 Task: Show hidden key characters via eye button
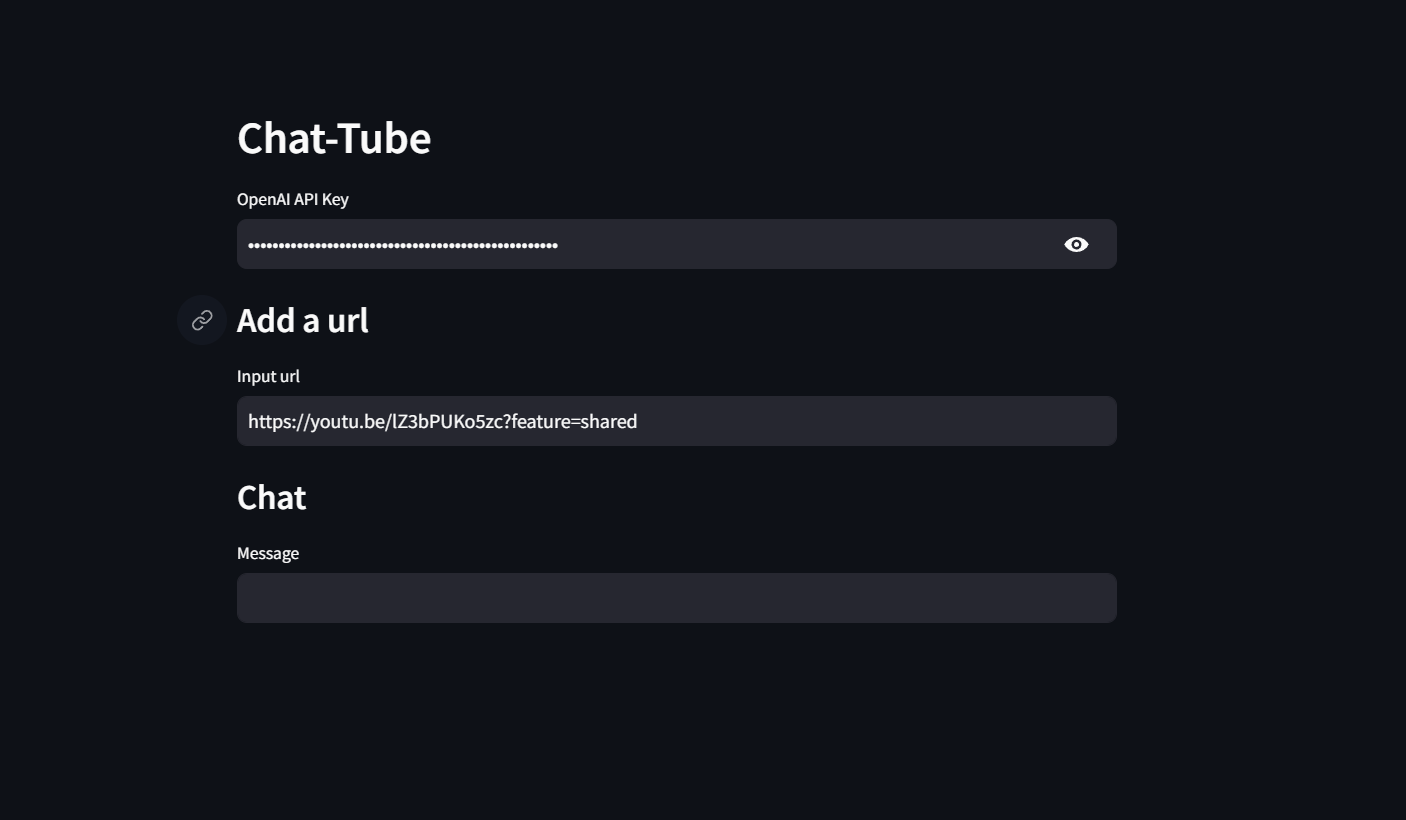coord(1076,244)
